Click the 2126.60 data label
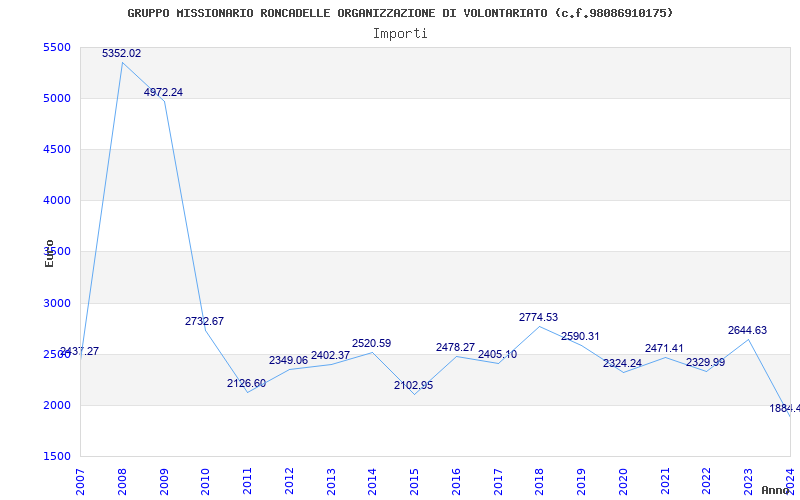 click(x=246, y=383)
